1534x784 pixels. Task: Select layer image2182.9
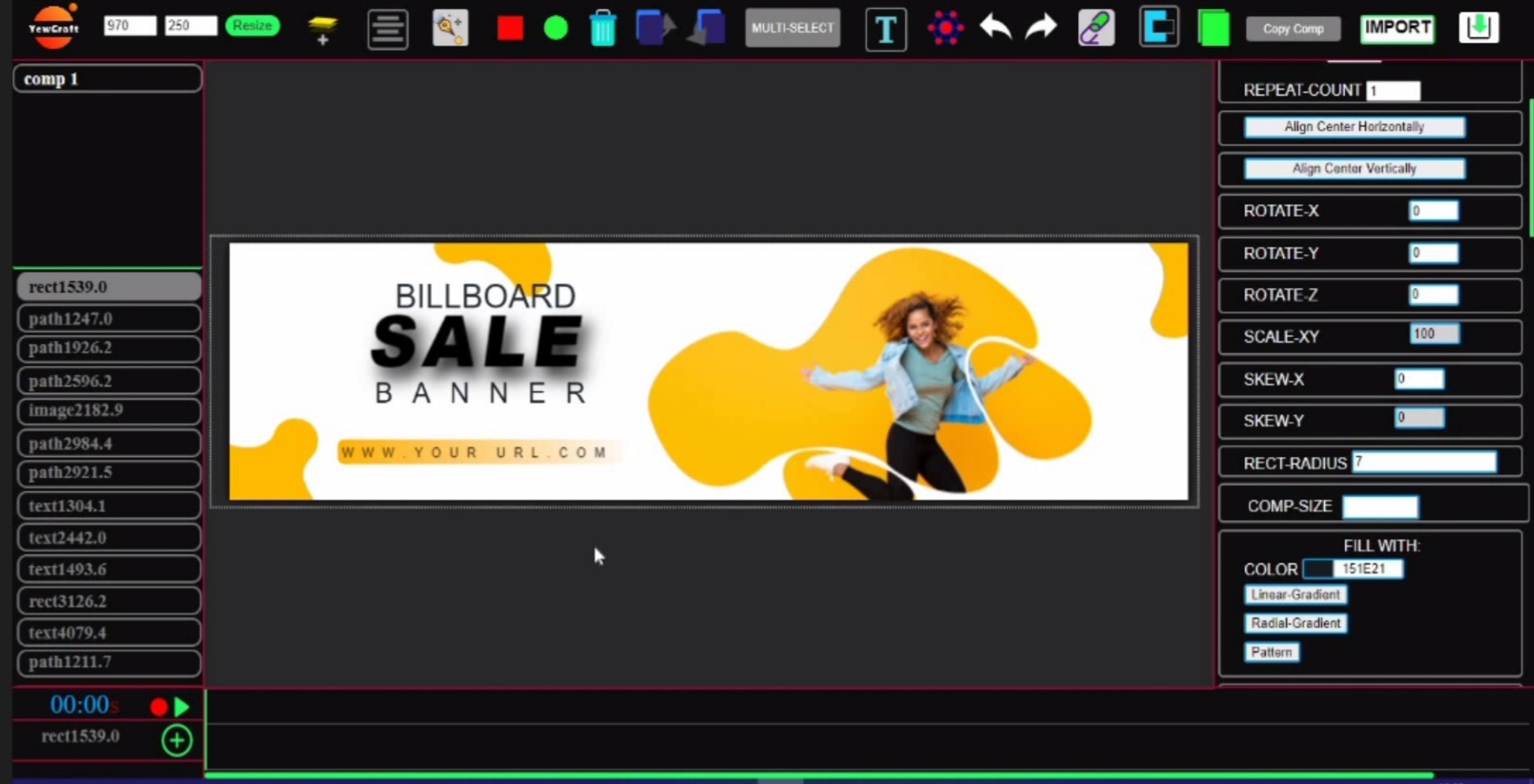coord(108,410)
